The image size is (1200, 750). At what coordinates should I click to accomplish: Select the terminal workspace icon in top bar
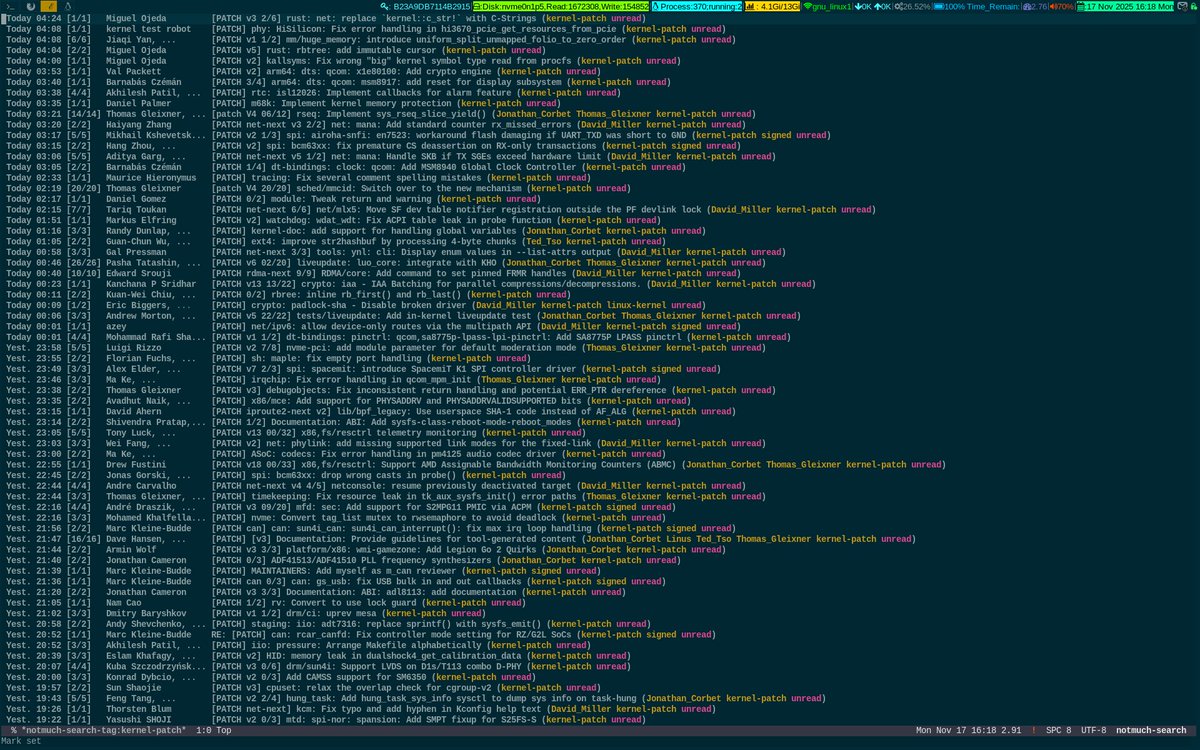click(x=10, y=6)
